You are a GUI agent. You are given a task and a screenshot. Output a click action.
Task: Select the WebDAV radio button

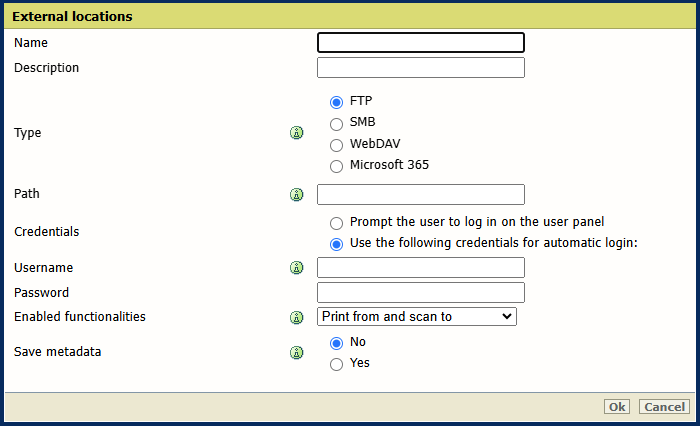336,144
